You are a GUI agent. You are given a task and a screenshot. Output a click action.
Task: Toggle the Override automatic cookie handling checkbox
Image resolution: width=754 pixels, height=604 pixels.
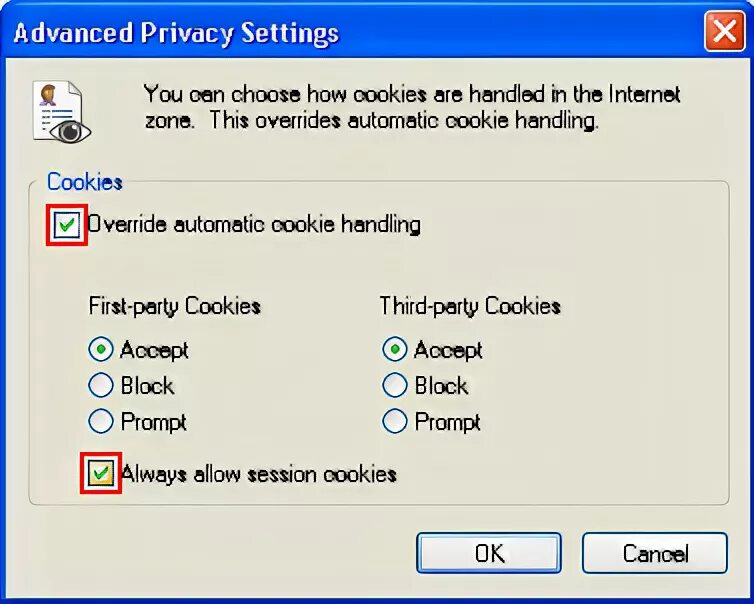66,225
